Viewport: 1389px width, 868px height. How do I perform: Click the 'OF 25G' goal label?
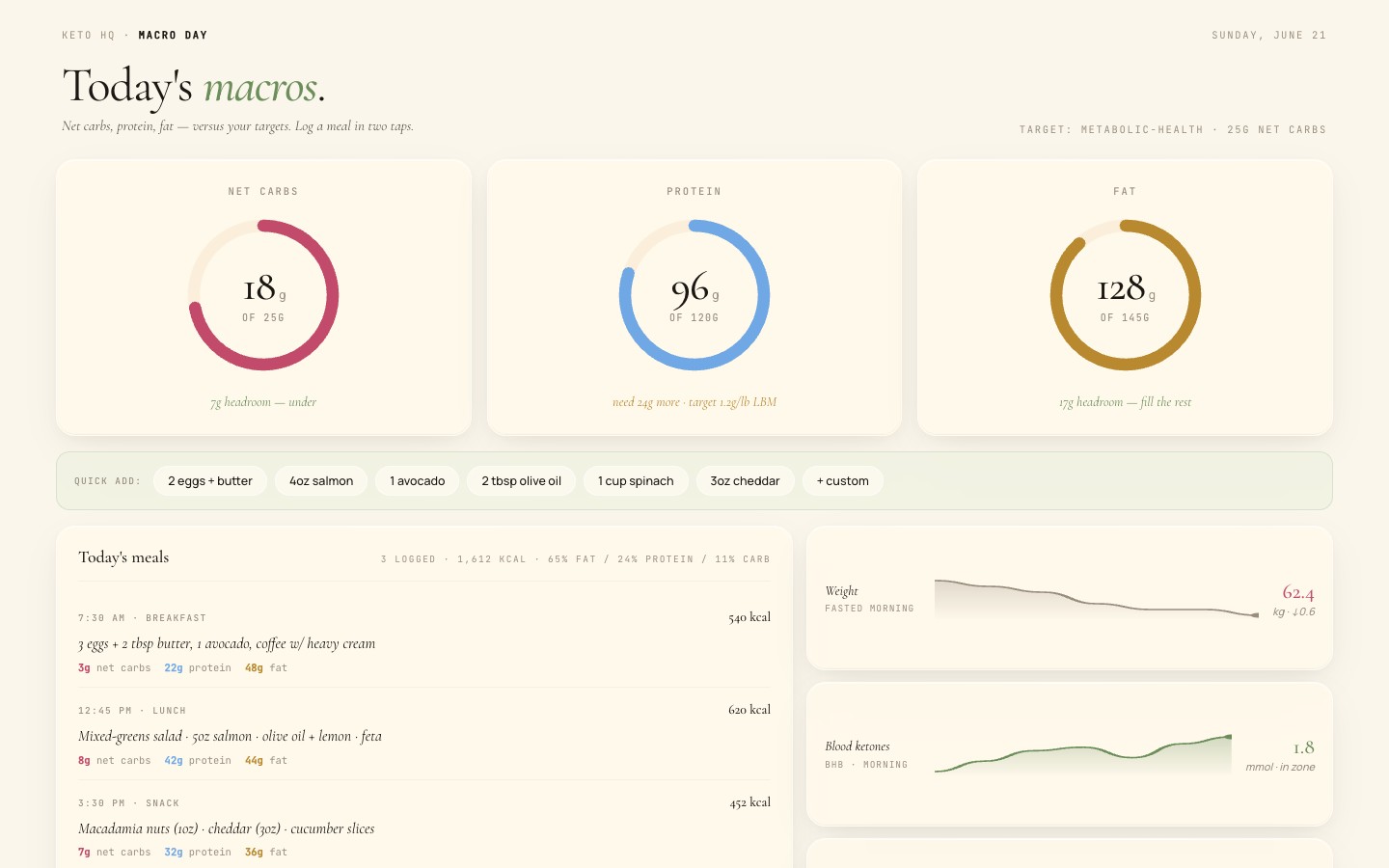click(263, 318)
